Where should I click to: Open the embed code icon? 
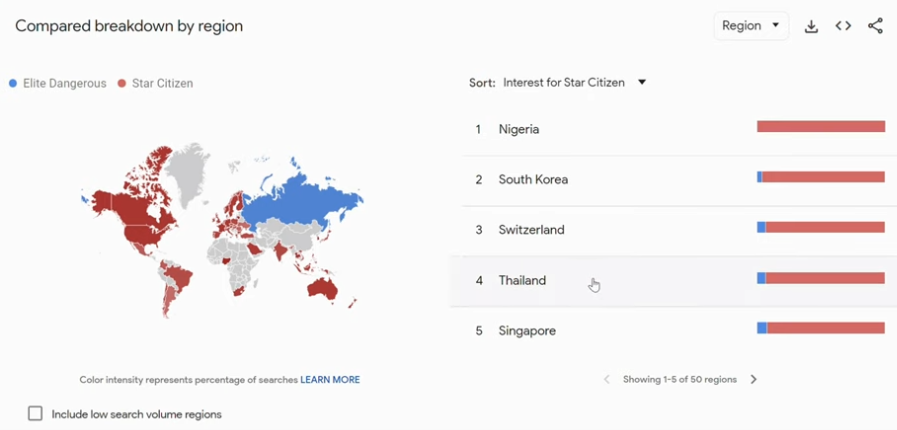pyautogui.click(x=843, y=26)
